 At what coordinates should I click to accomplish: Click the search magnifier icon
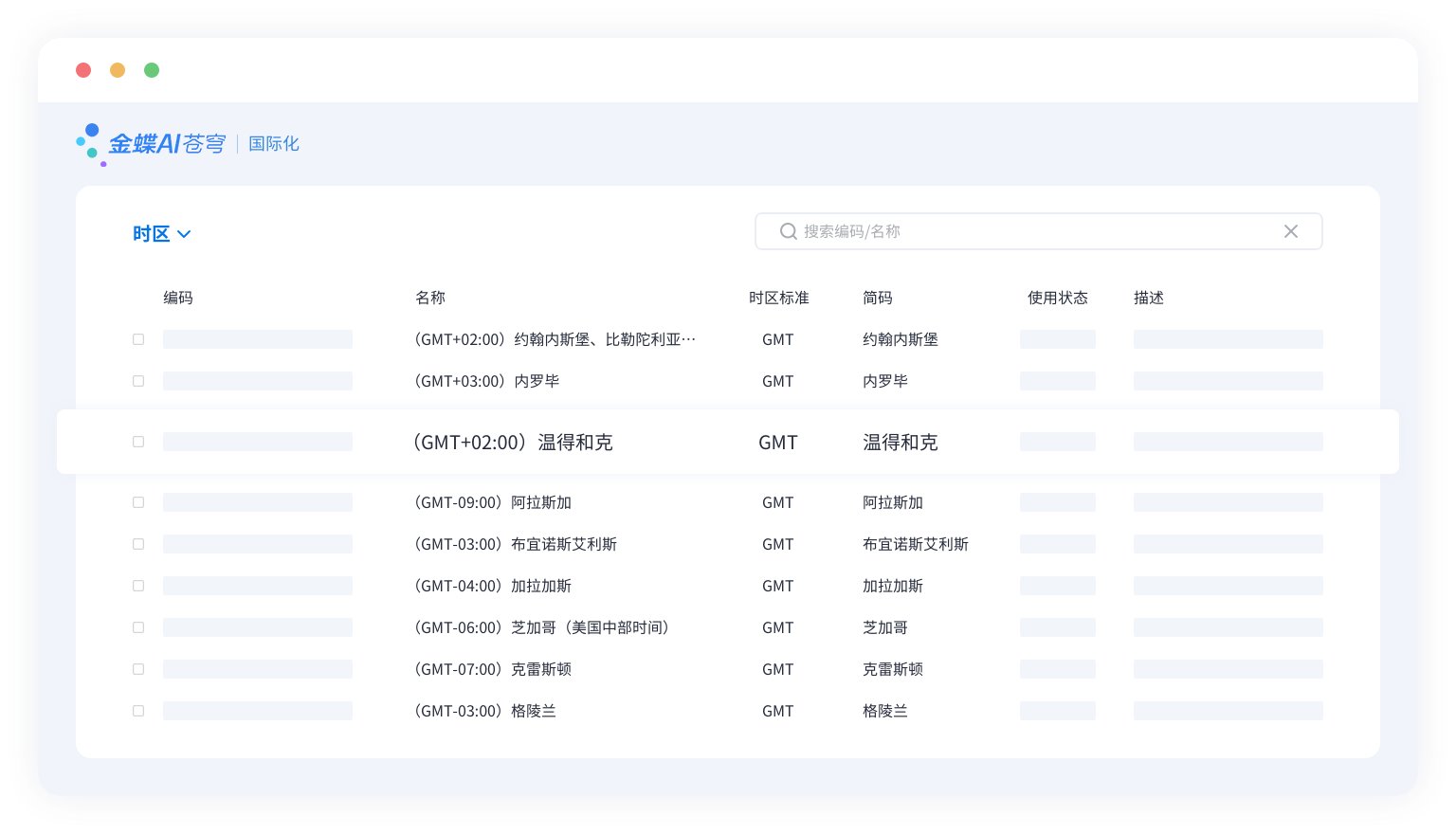[x=788, y=231]
